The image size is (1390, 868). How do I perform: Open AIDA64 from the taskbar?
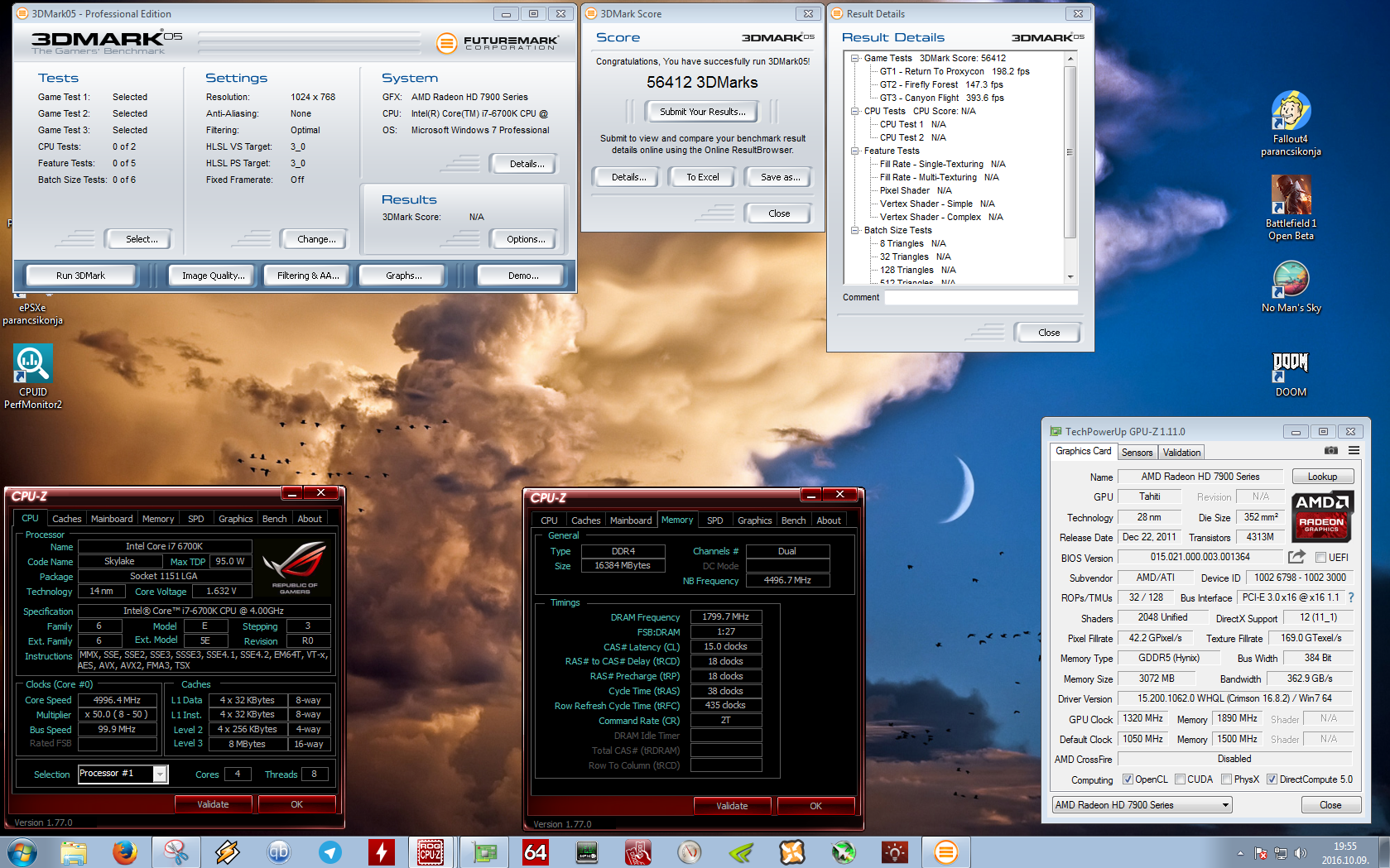[536, 851]
